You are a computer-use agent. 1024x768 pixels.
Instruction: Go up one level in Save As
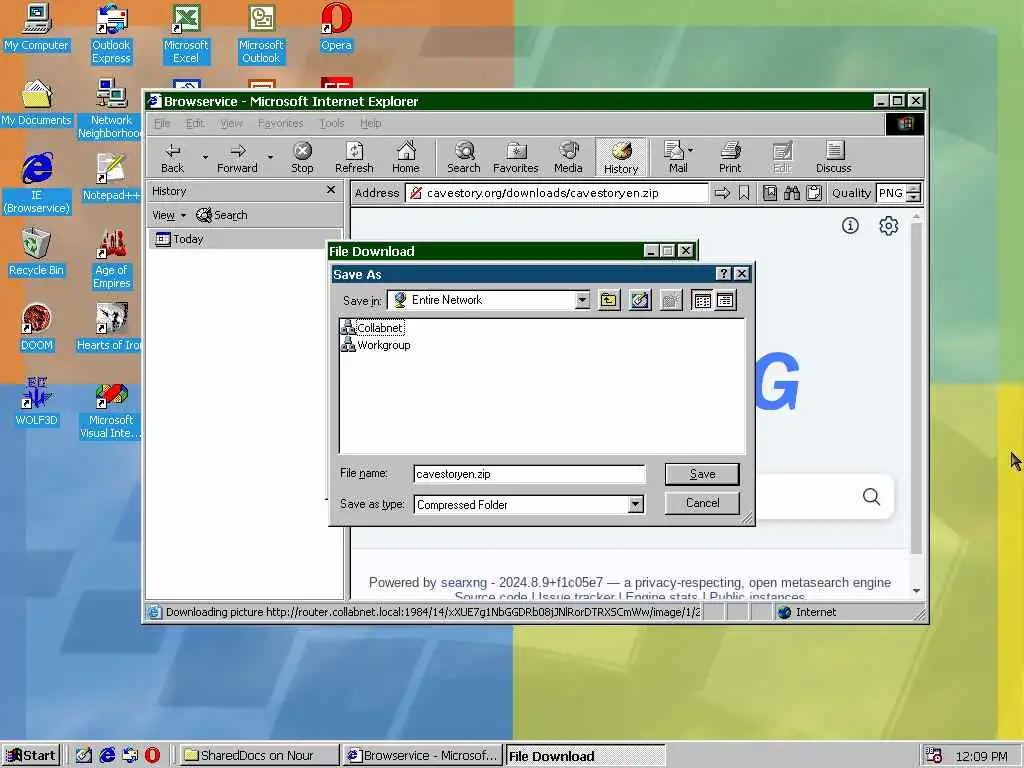609,300
